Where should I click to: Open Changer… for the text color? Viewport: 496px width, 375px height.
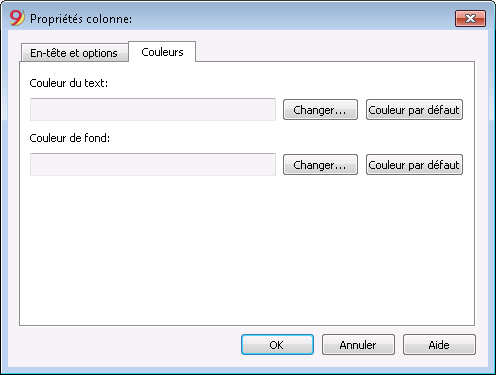[x=320, y=110]
